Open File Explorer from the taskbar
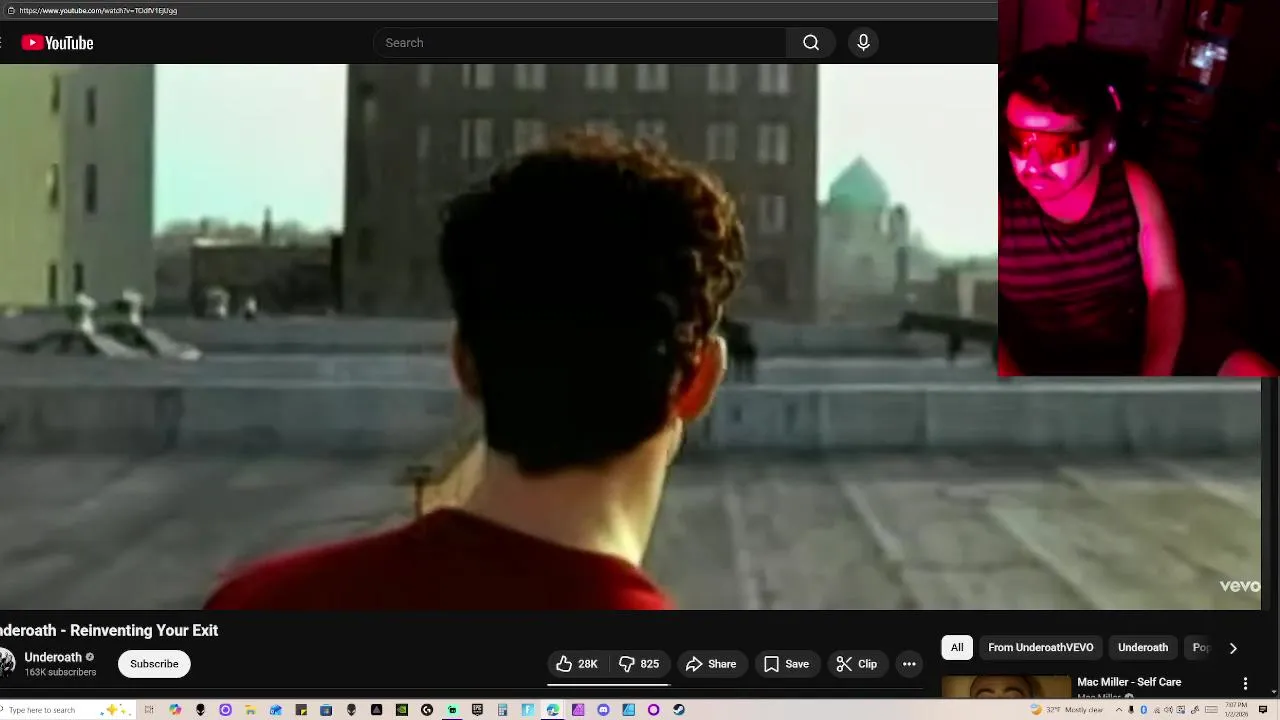 pos(250,710)
